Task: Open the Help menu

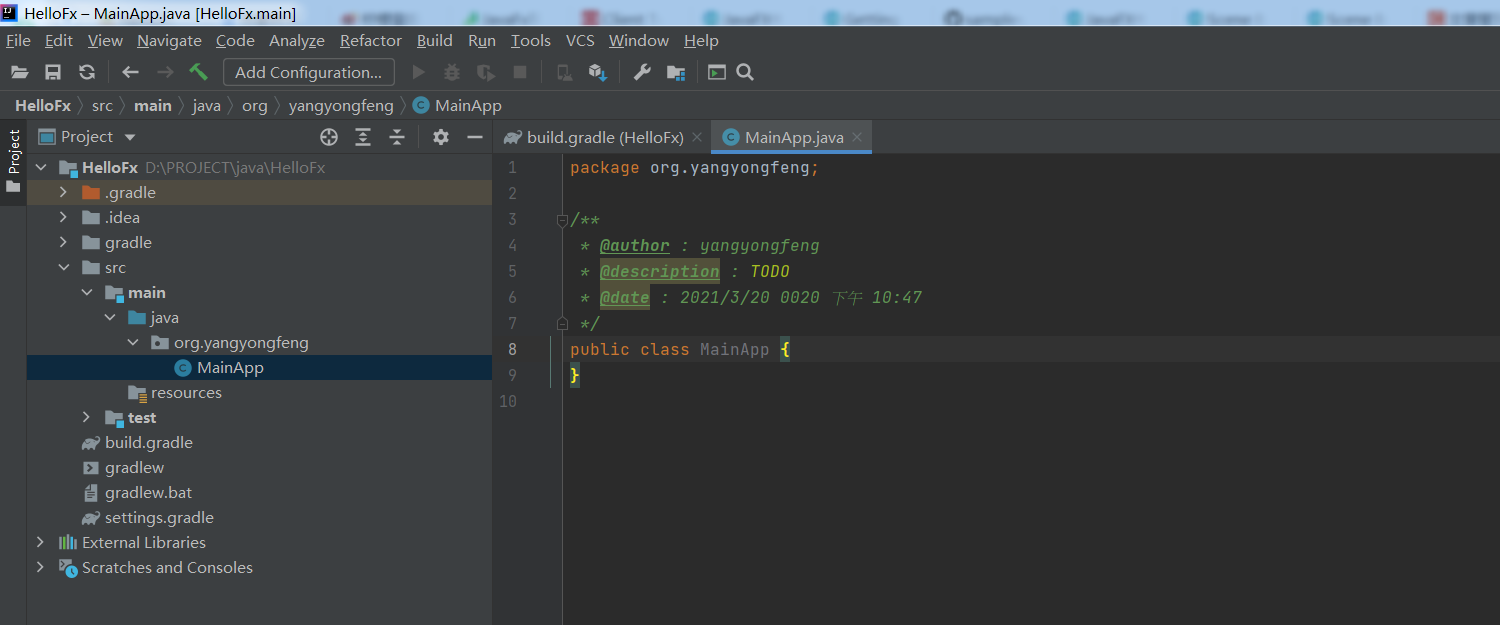Action: pyautogui.click(x=701, y=40)
